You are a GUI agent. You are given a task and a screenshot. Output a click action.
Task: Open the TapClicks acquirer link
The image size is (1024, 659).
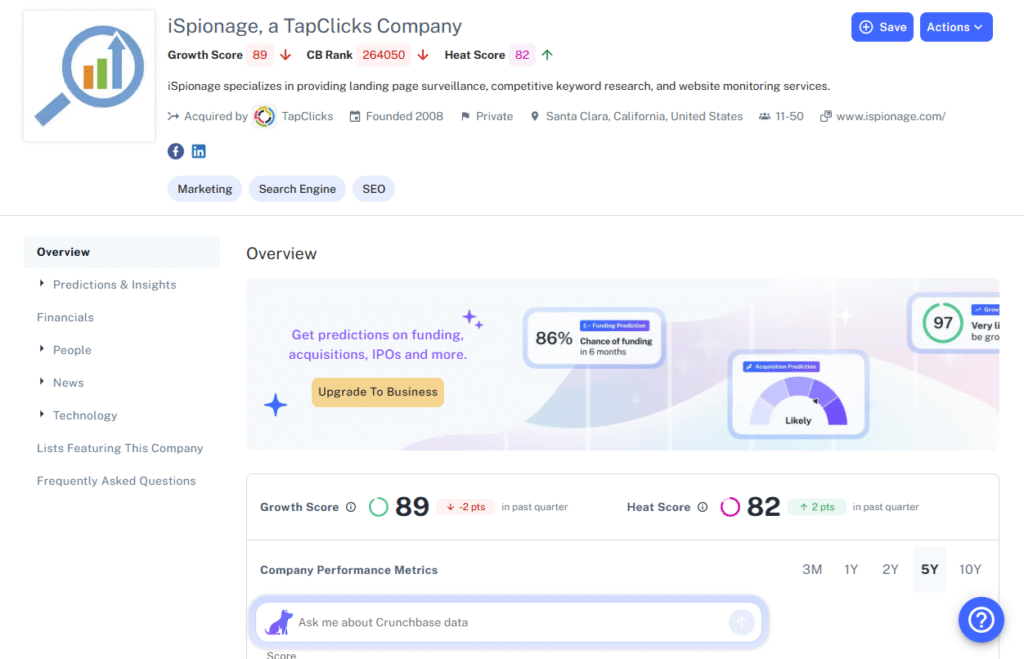click(x=307, y=116)
